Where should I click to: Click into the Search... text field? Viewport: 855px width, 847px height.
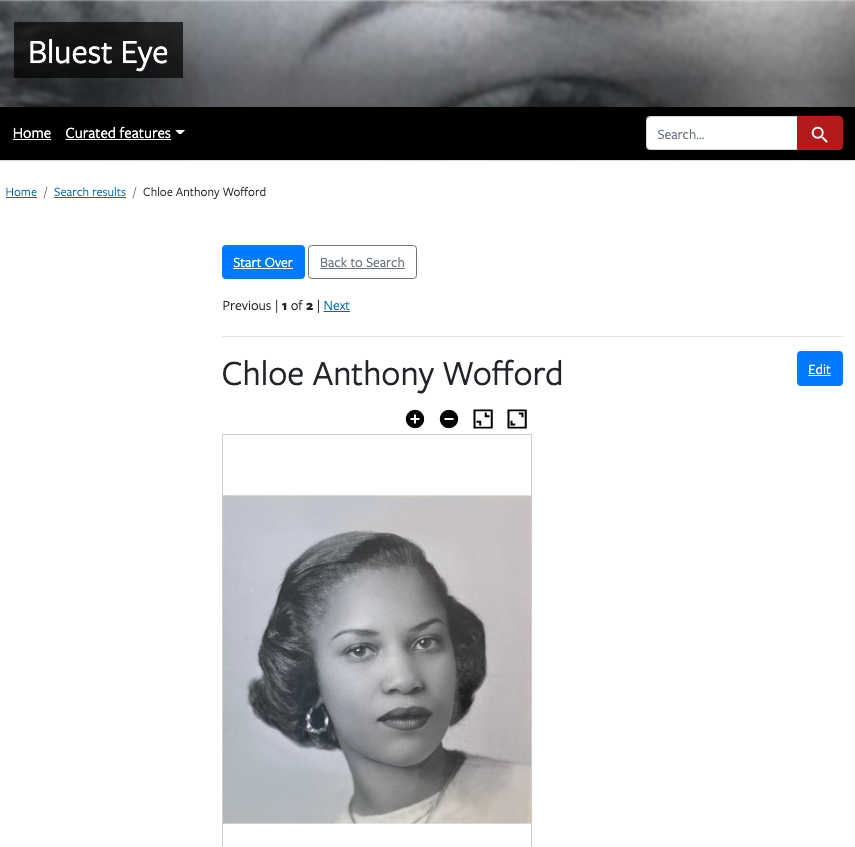coord(721,133)
